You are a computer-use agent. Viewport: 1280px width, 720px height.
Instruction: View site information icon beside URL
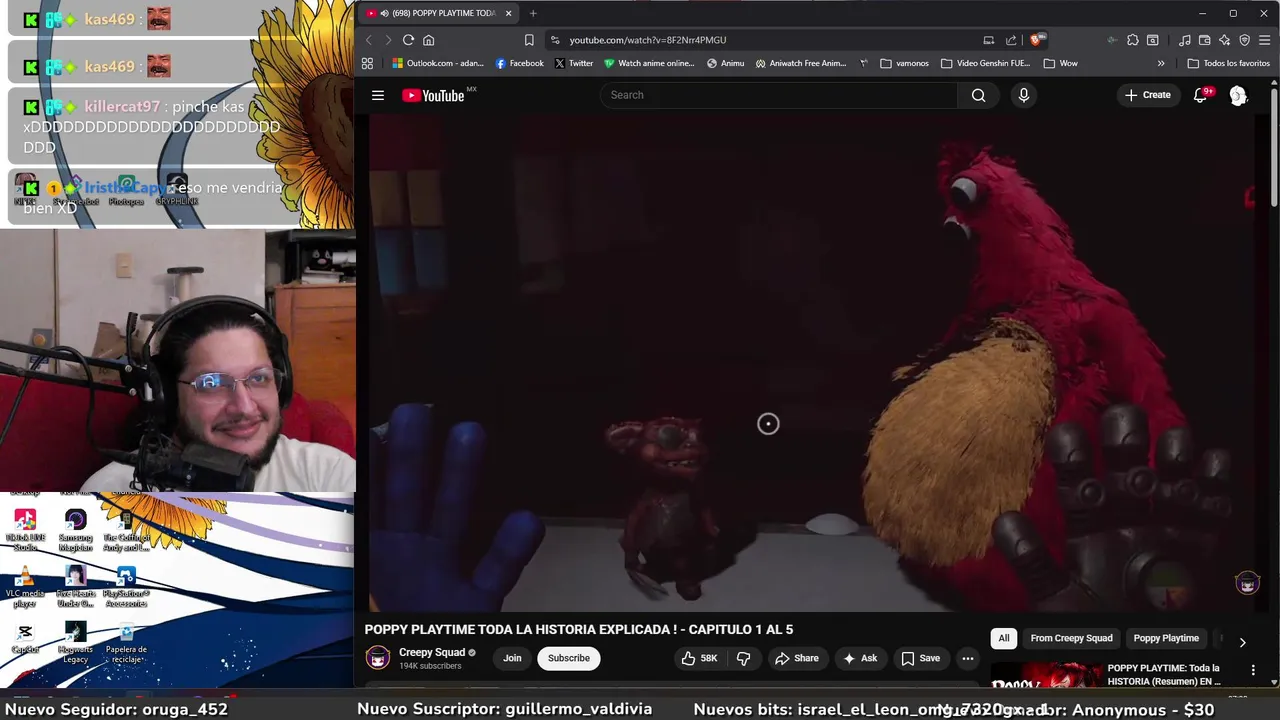(x=555, y=40)
